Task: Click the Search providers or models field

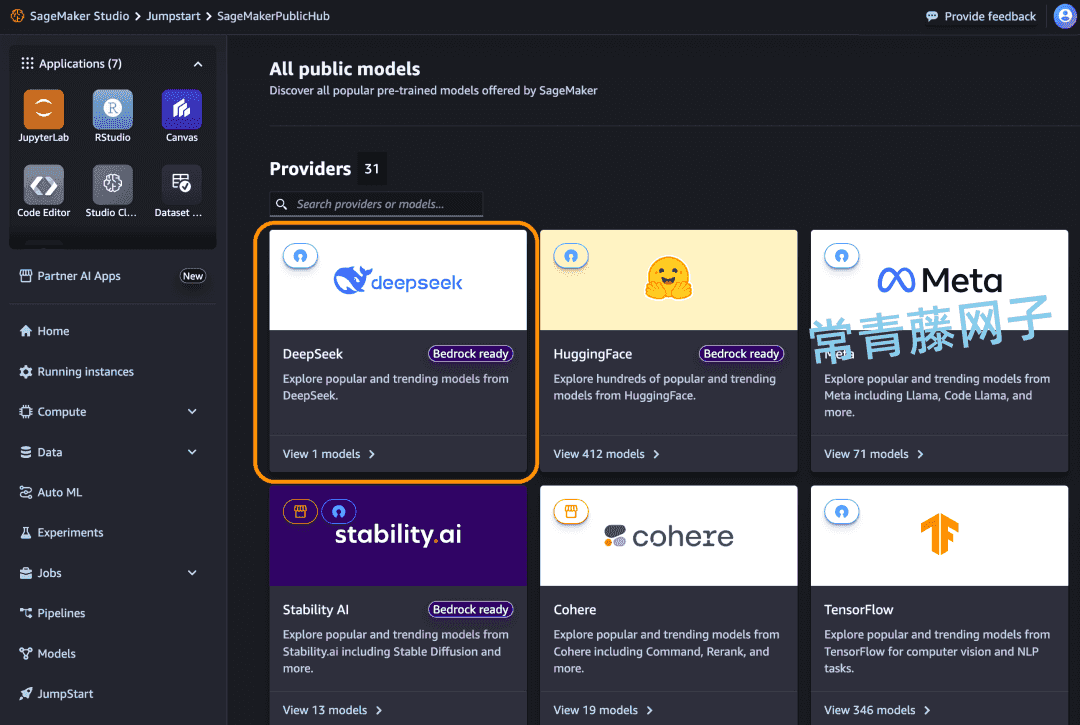Action: [x=376, y=204]
